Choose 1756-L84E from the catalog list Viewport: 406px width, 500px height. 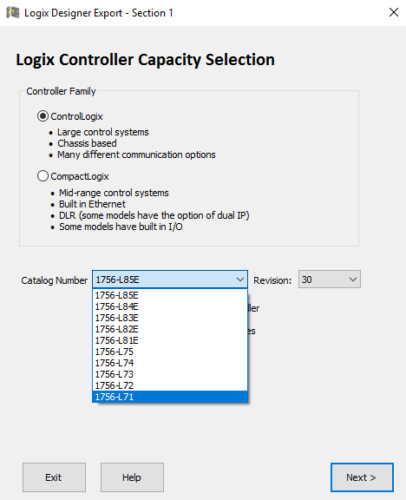tap(170, 307)
